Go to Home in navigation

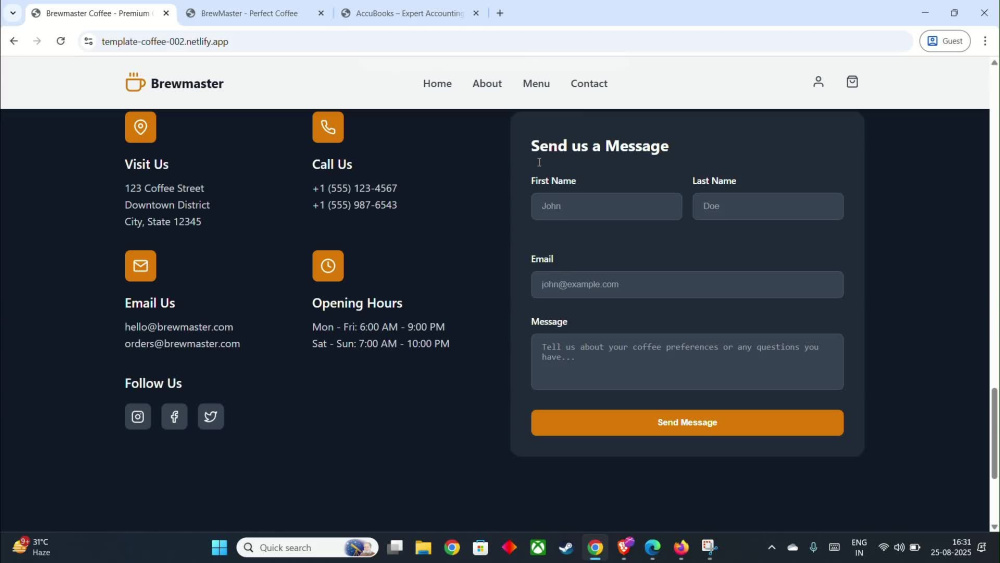[437, 84]
